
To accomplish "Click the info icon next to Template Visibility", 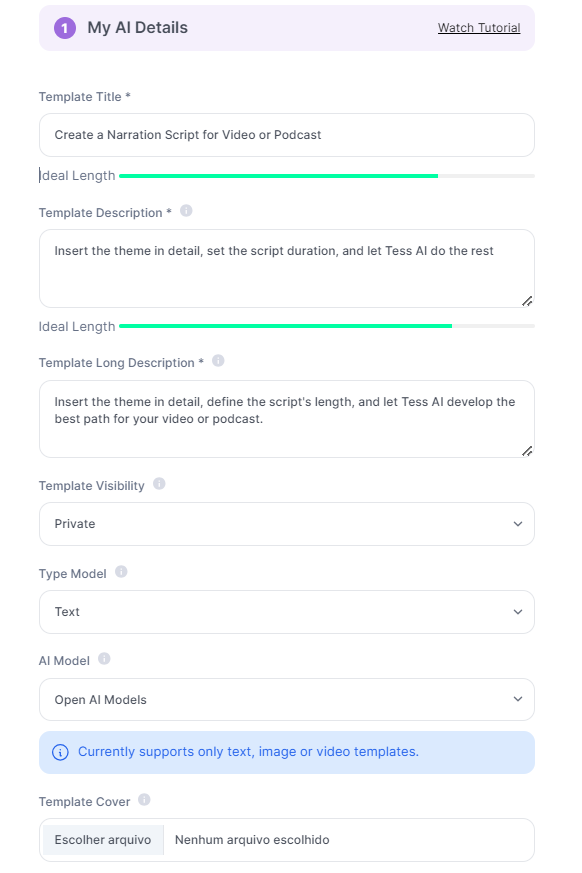I will point(159,484).
